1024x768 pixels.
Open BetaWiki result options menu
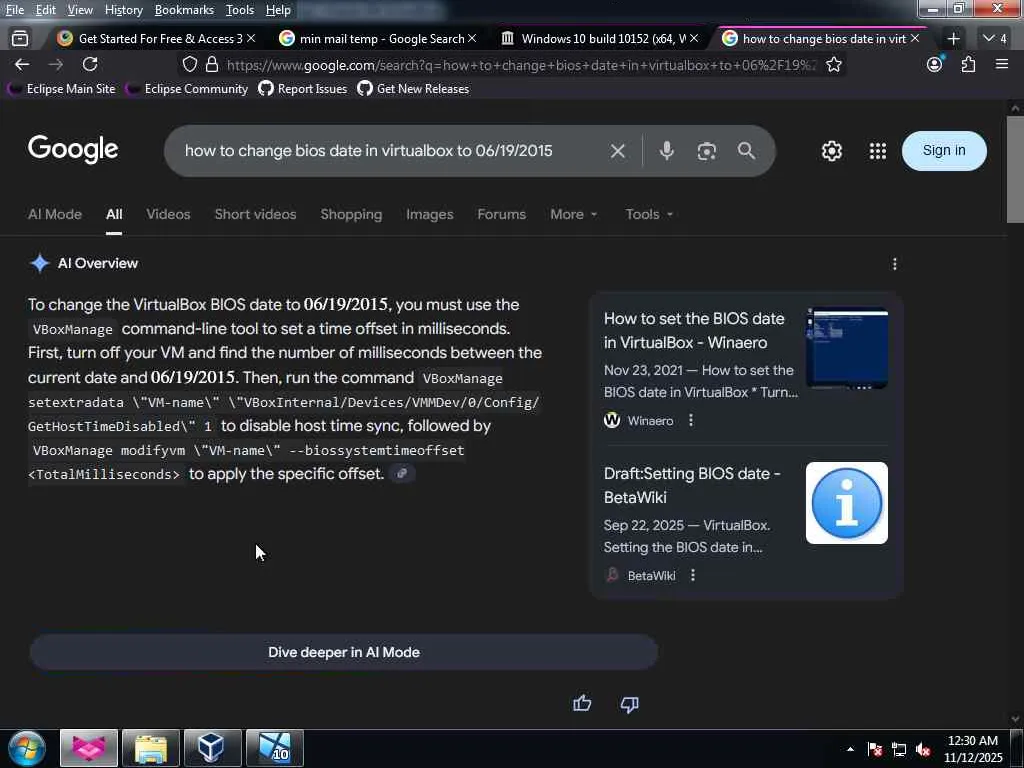(x=693, y=575)
